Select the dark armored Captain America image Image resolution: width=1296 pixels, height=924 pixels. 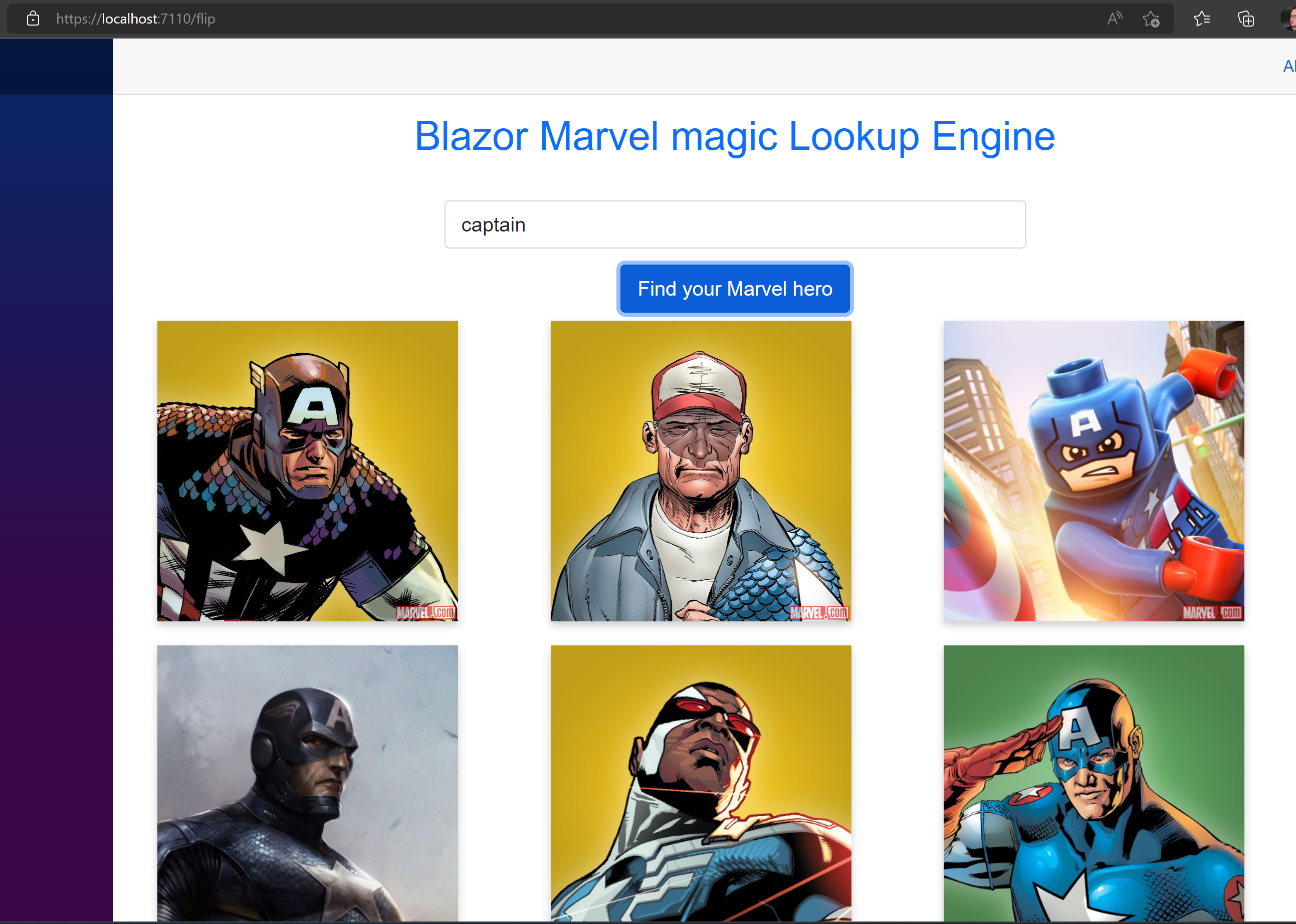point(307,785)
